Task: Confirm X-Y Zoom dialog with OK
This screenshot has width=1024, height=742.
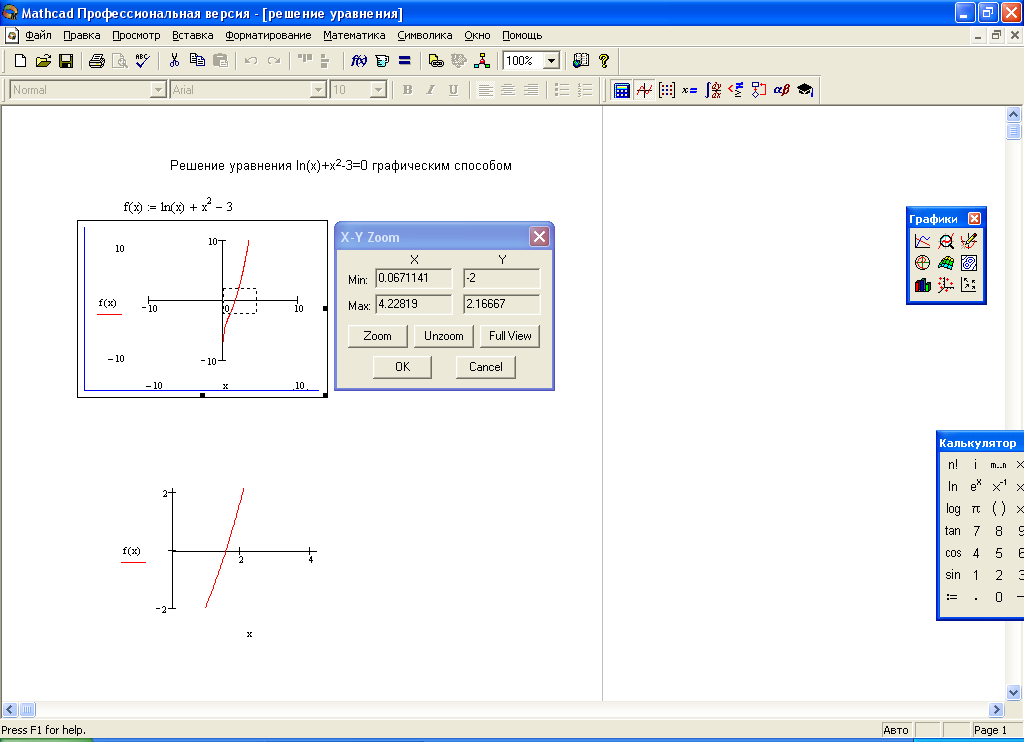Action: click(x=402, y=367)
